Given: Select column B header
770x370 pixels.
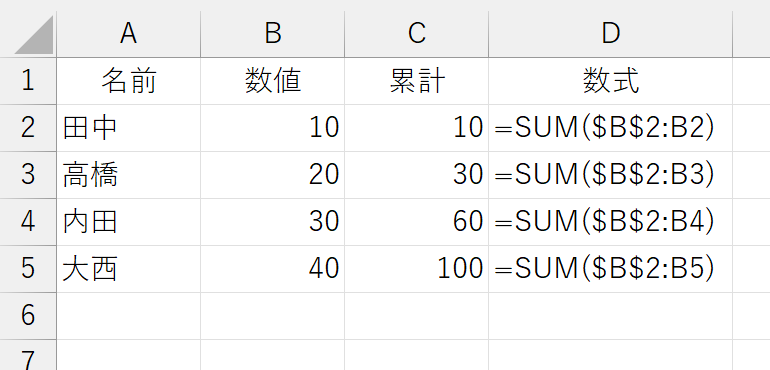Looking at the screenshot, I should coord(273,34).
